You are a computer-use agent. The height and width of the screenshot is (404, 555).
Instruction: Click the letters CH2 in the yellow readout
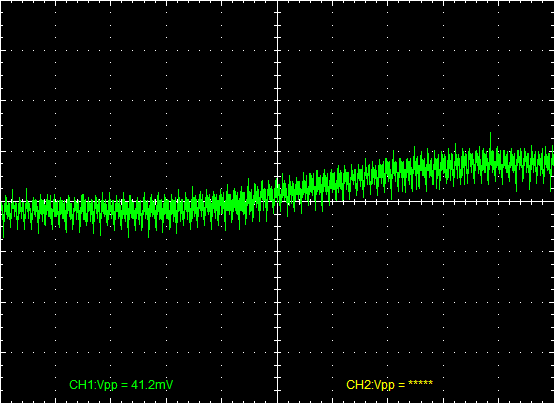click(x=354, y=385)
